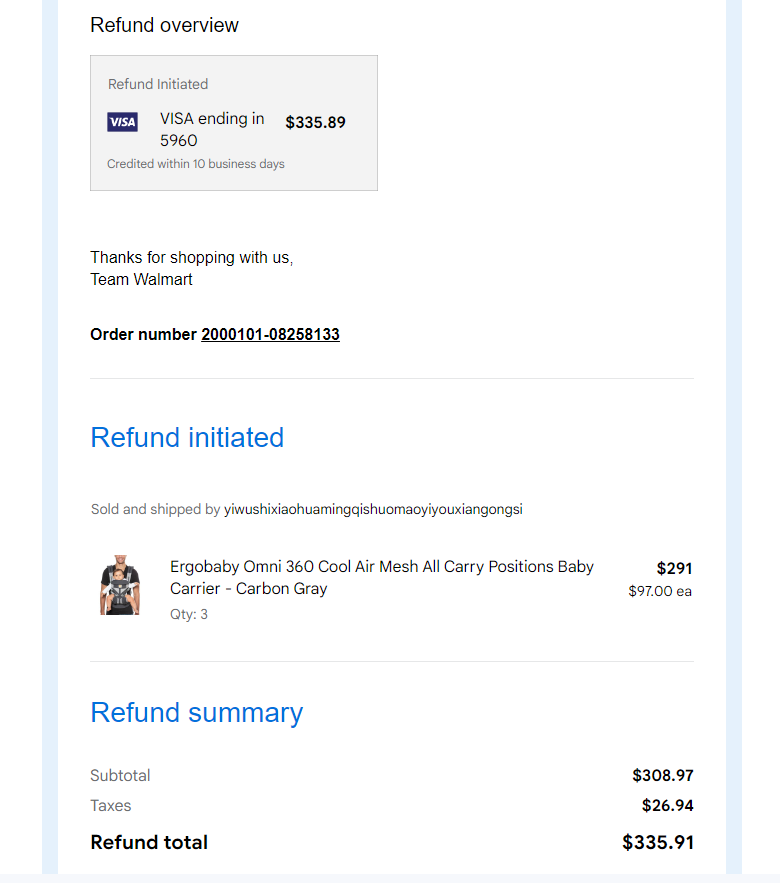Select the Taxes amount $26.94
The image size is (780, 883).
pyautogui.click(x=667, y=805)
